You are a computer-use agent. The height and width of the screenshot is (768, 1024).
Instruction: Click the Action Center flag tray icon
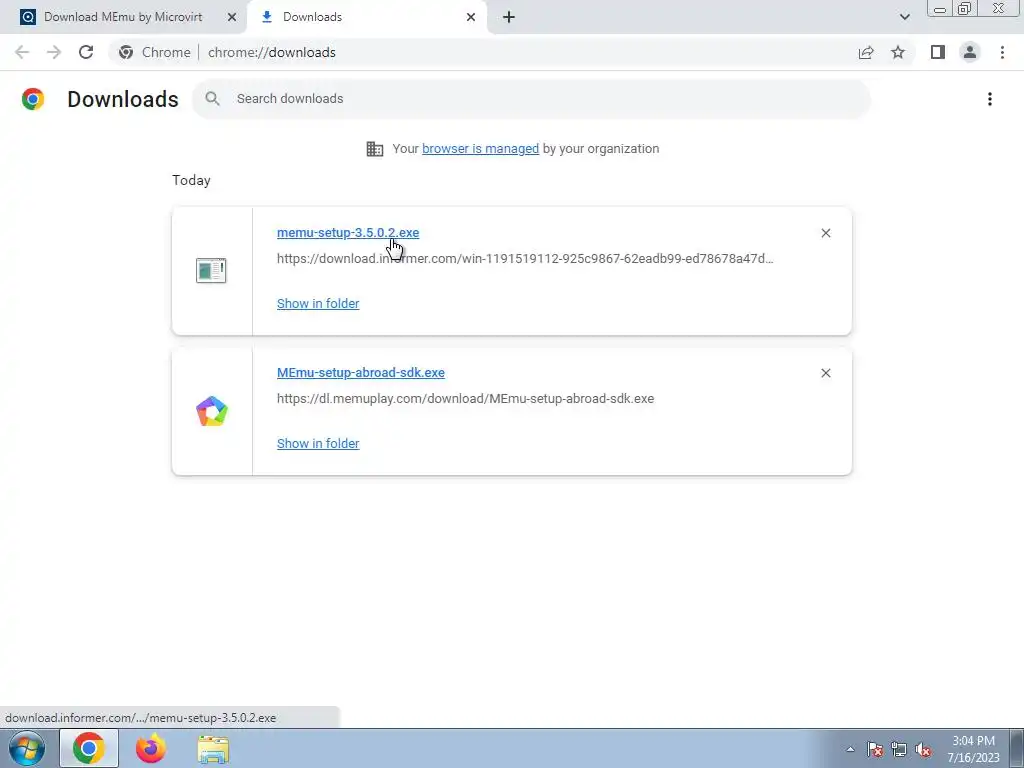point(874,749)
